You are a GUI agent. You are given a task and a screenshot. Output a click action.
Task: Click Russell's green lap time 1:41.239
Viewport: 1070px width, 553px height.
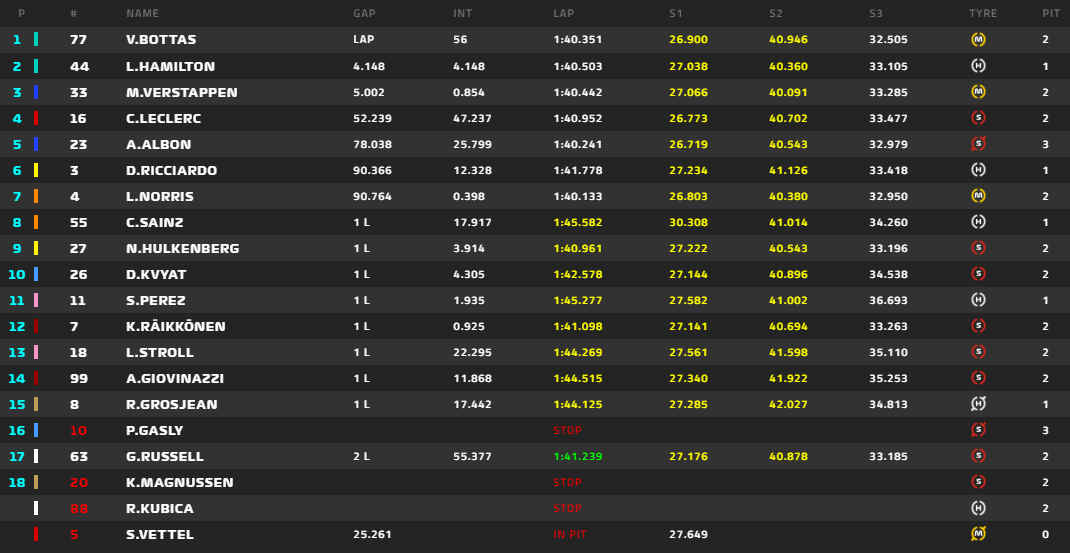(x=579, y=456)
